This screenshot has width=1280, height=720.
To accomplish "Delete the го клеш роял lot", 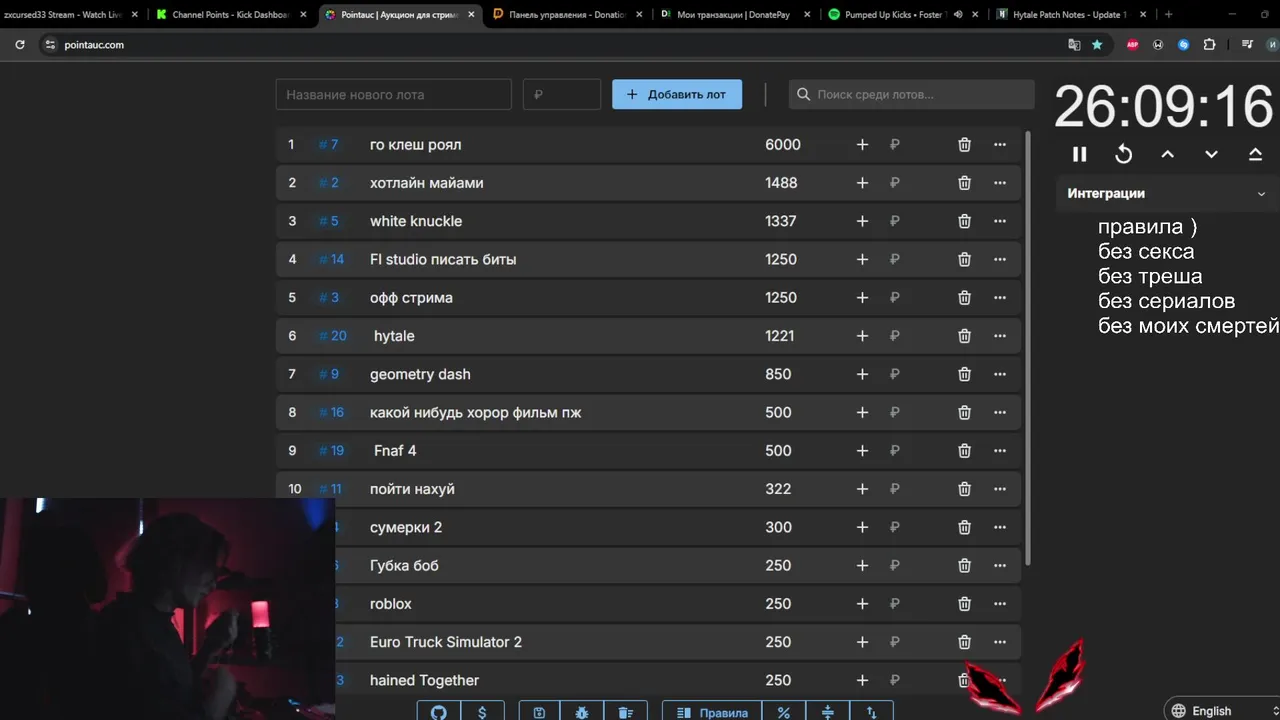I will click(964, 144).
